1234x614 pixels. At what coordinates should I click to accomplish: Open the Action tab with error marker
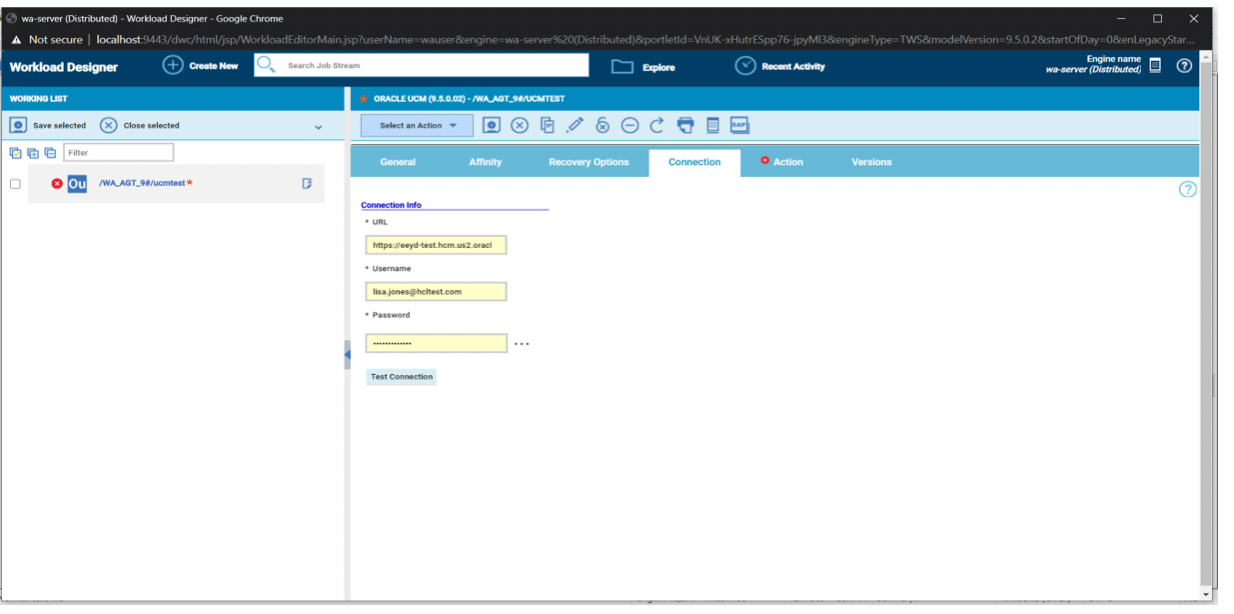click(786, 161)
